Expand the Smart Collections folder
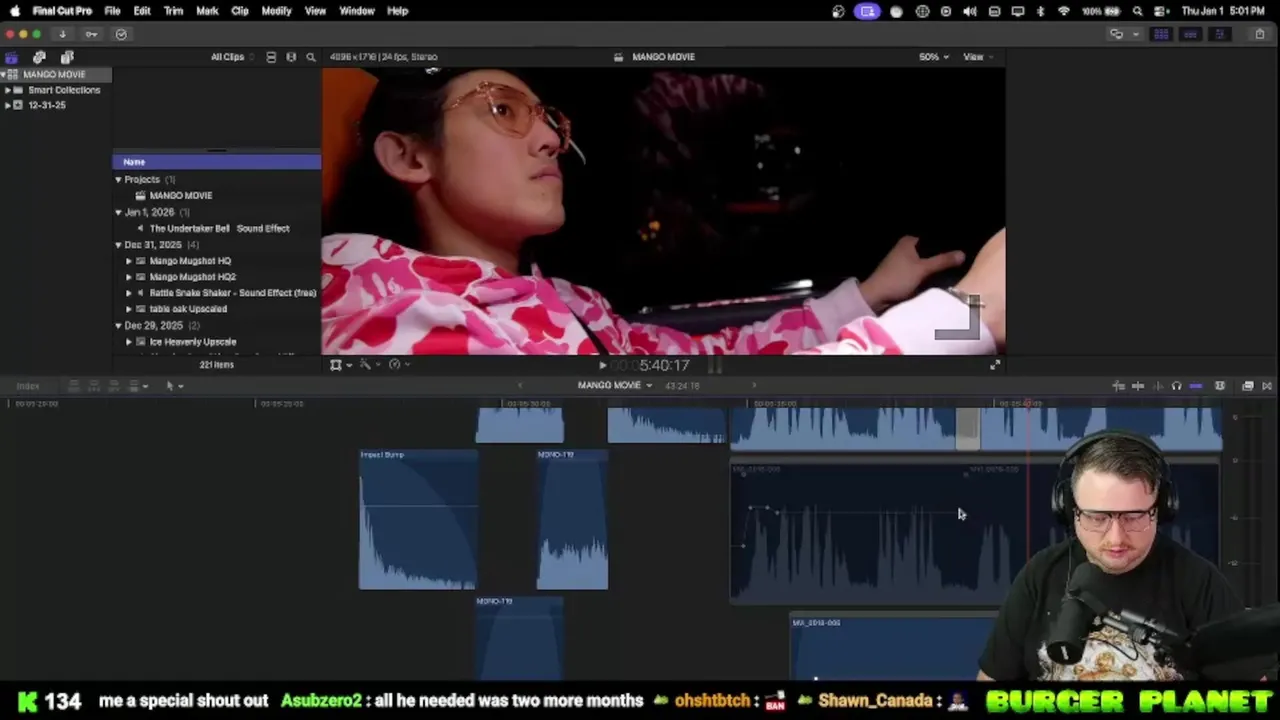This screenshot has width=1280, height=720. click(8, 90)
